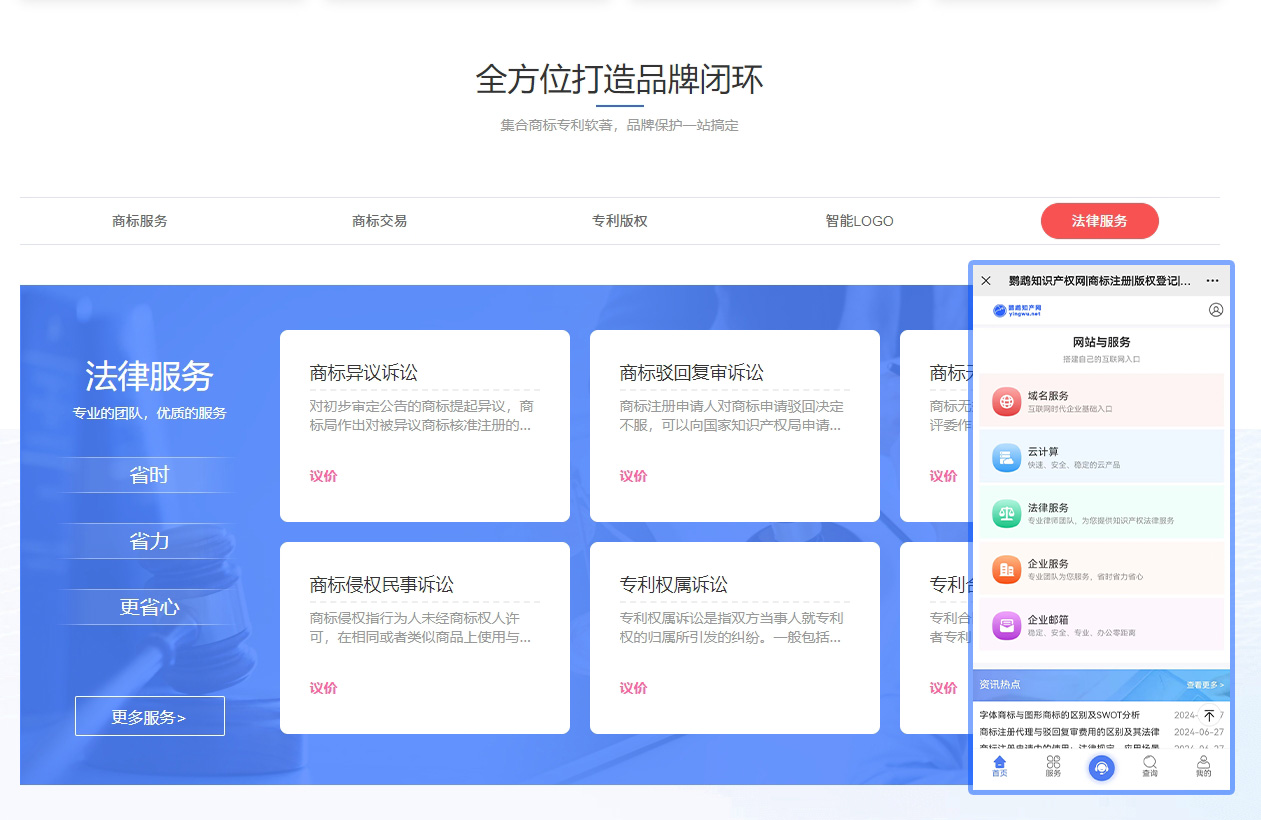Click the scroll-to-top arrow icon
The image size is (1261, 820).
(x=1209, y=716)
